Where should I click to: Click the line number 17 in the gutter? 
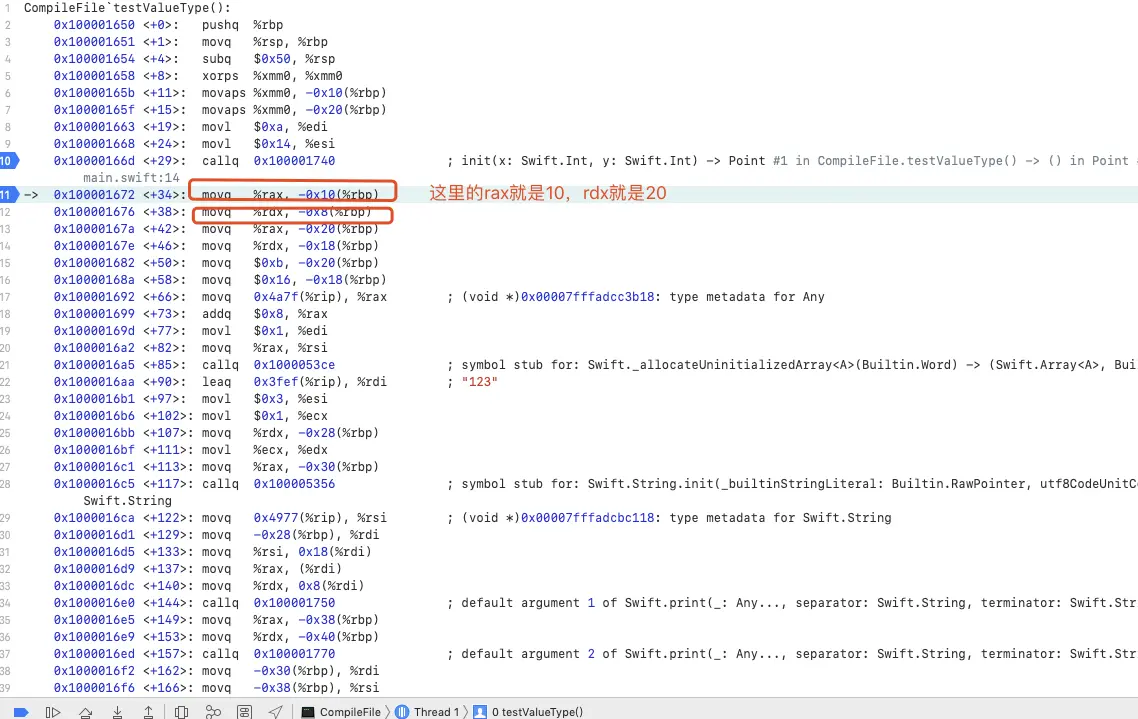[6, 297]
